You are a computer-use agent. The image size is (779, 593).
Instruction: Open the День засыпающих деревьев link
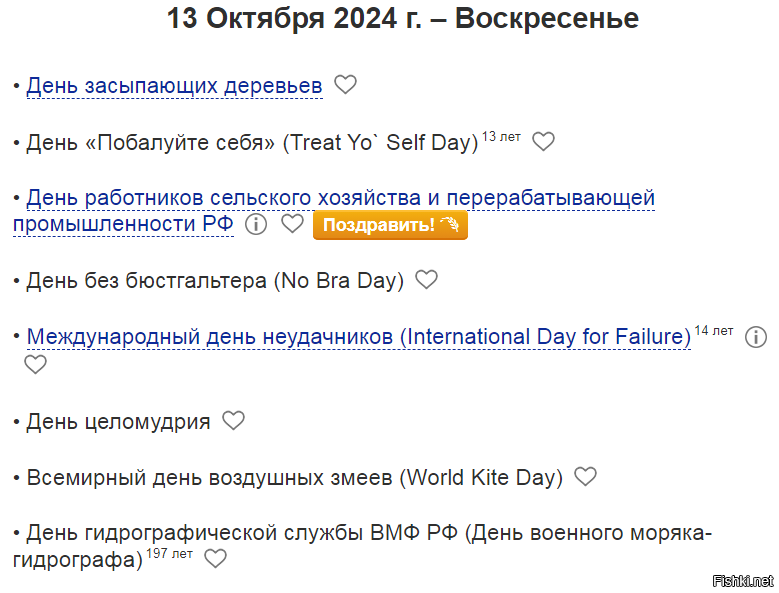(x=174, y=85)
